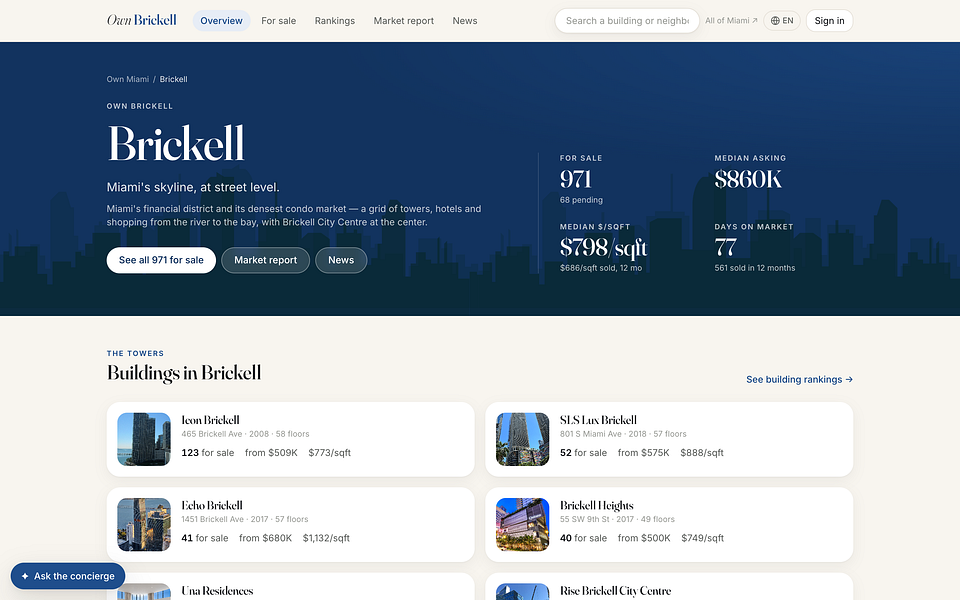Screen dimensions: 960x600
Task: Click the Brickell Heights building title
Action: point(596,506)
